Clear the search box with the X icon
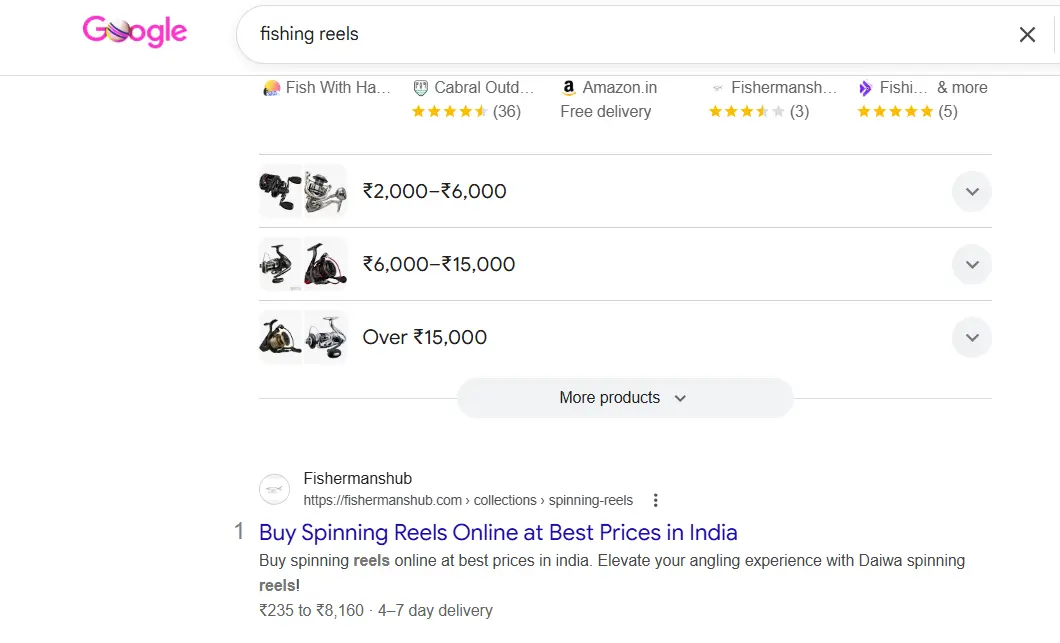 (x=1027, y=35)
